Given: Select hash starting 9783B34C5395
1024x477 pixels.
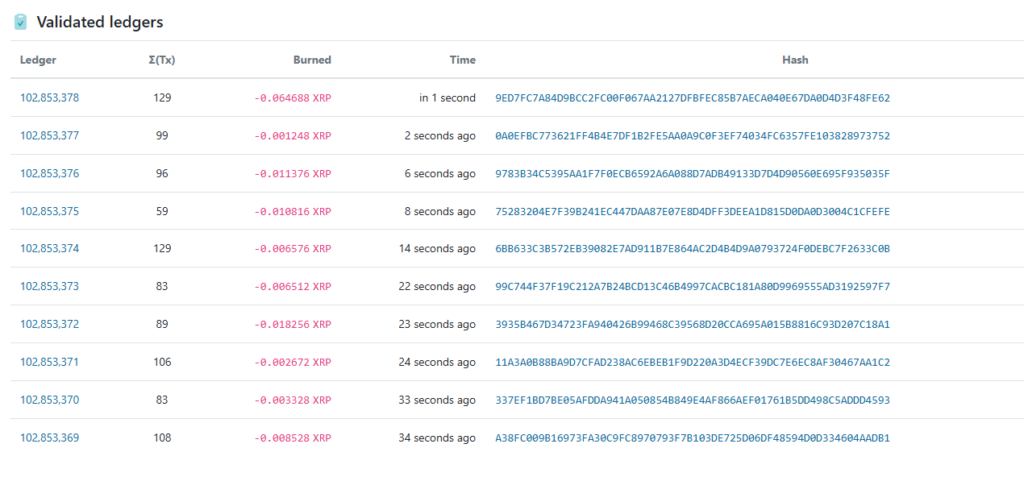Looking at the screenshot, I should point(692,174).
